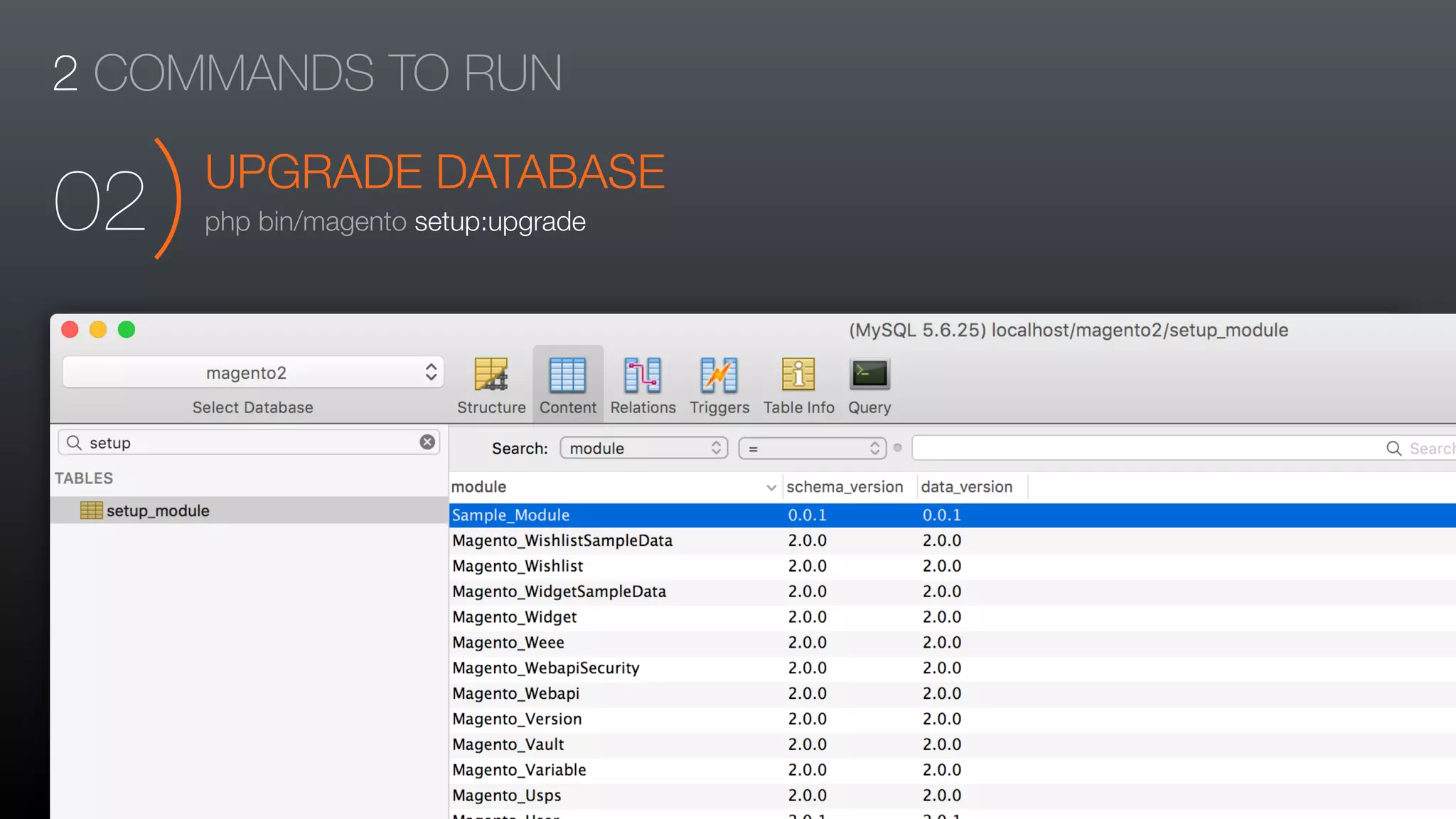Select the Magento_Usps row

(x=953, y=796)
